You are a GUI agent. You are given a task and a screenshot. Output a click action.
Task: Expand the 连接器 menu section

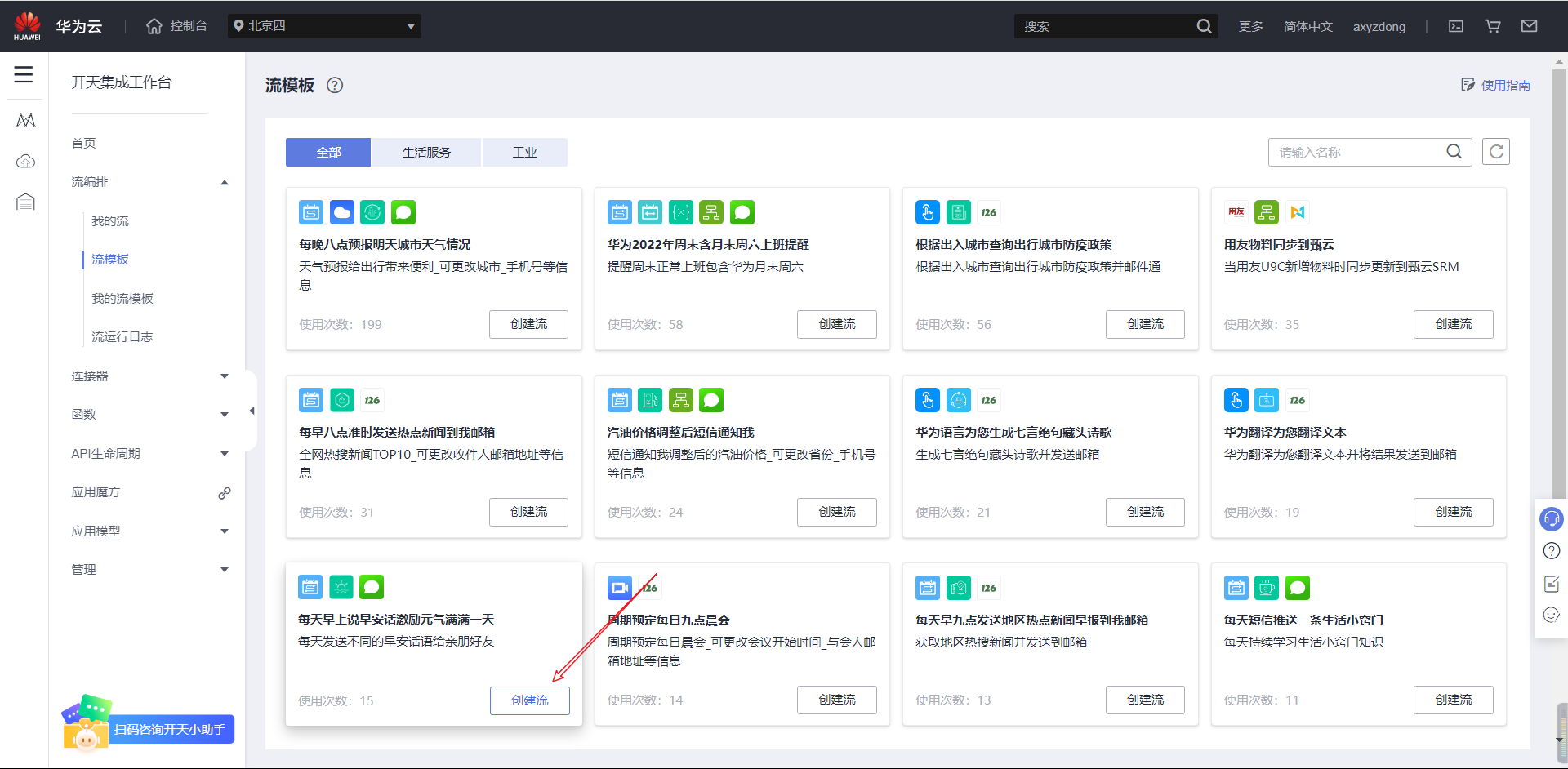[x=225, y=376]
